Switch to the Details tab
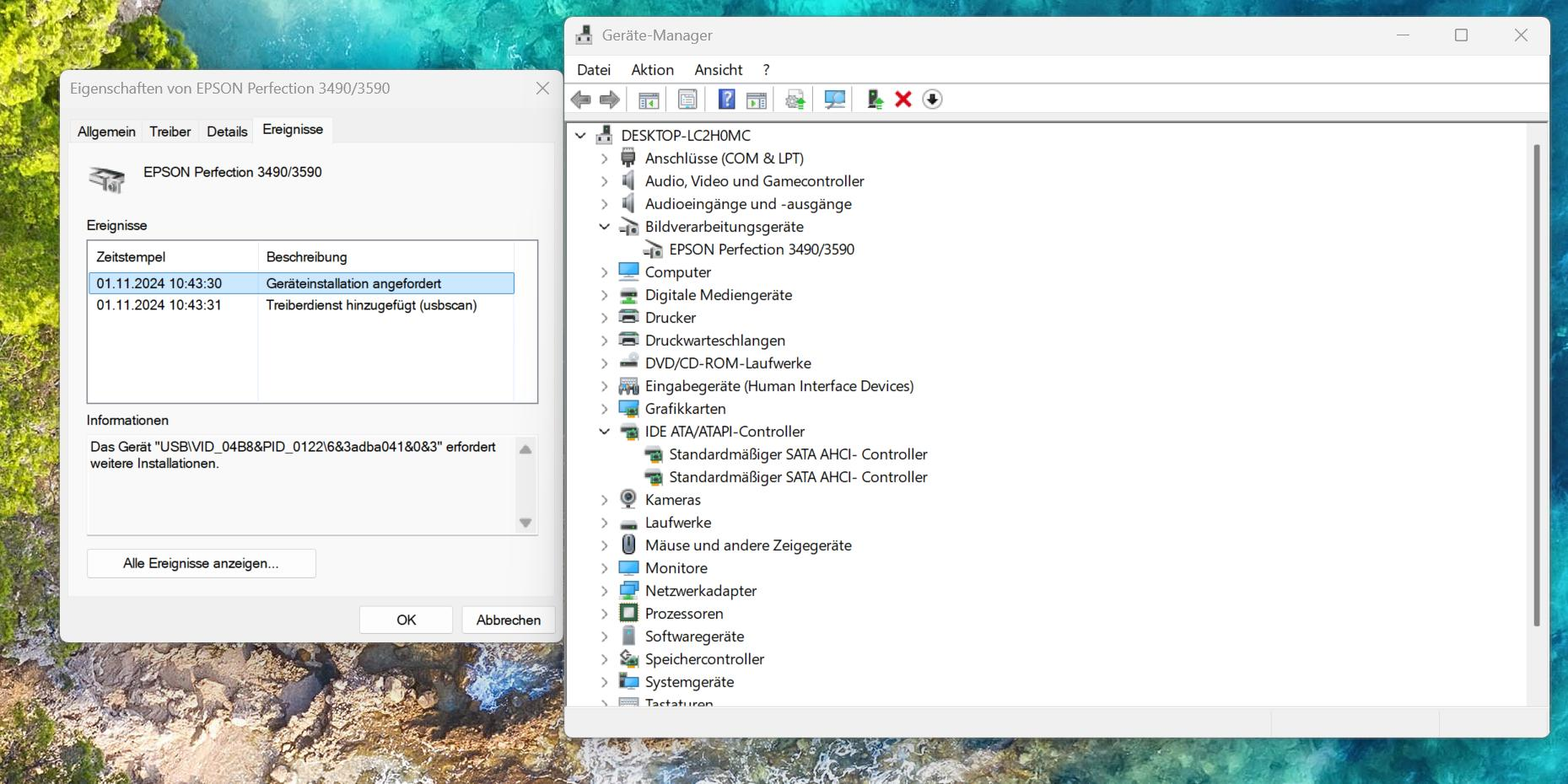 (227, 132)
